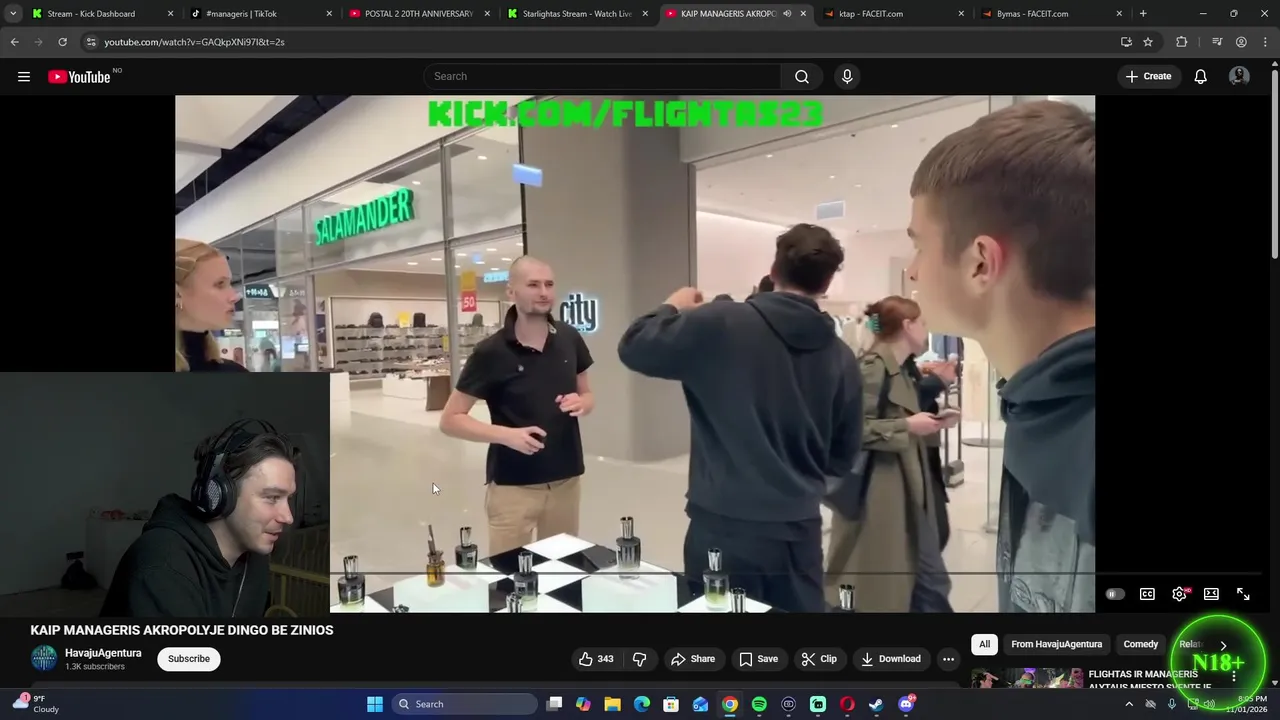The width and height of the screenshot is (1280, 720).
Task: Select the All filter chip
Action: [x=984, y=644]
